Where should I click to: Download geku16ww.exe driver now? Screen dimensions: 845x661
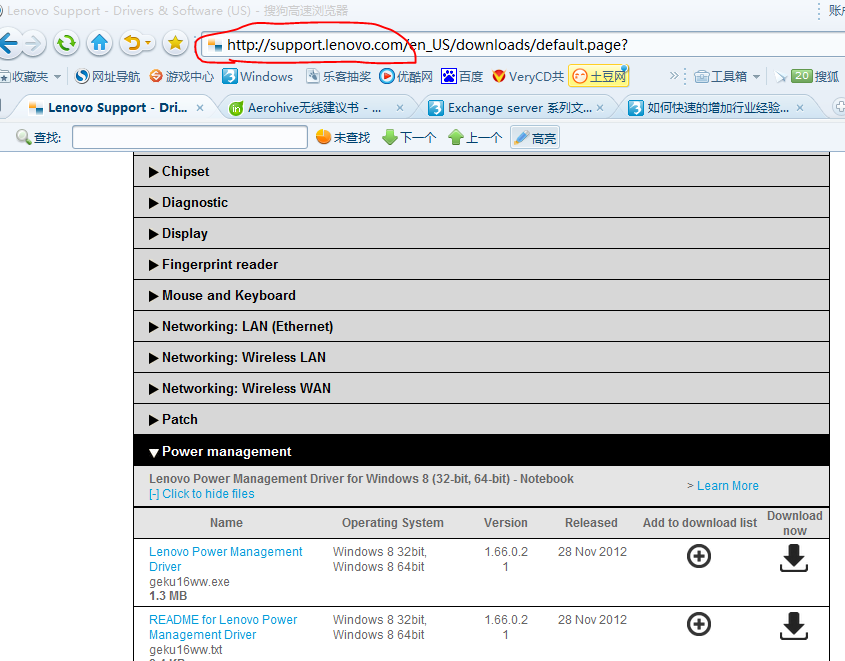tap(794, 558)
